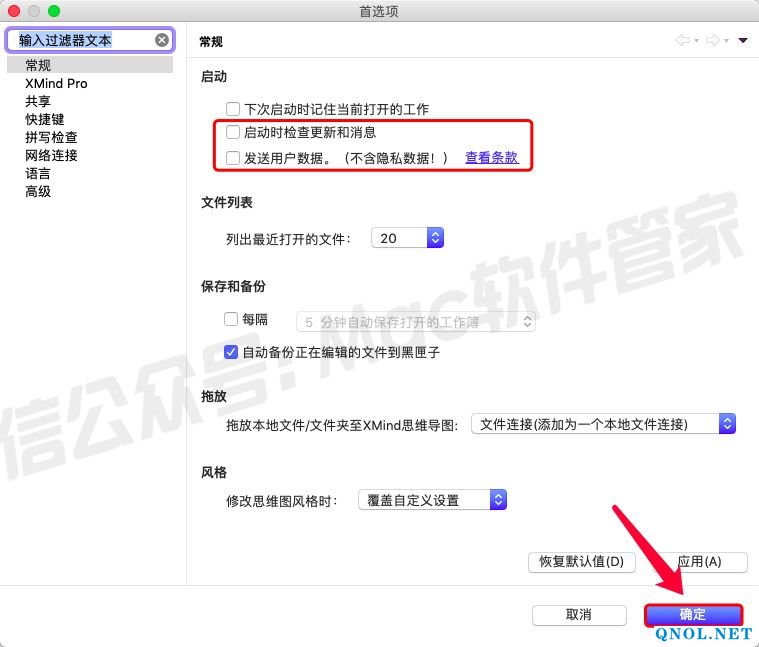Click the 恢复默认值 button
Image resolution: width=759 pixels, height=647 pixels.
pos(581,562)
